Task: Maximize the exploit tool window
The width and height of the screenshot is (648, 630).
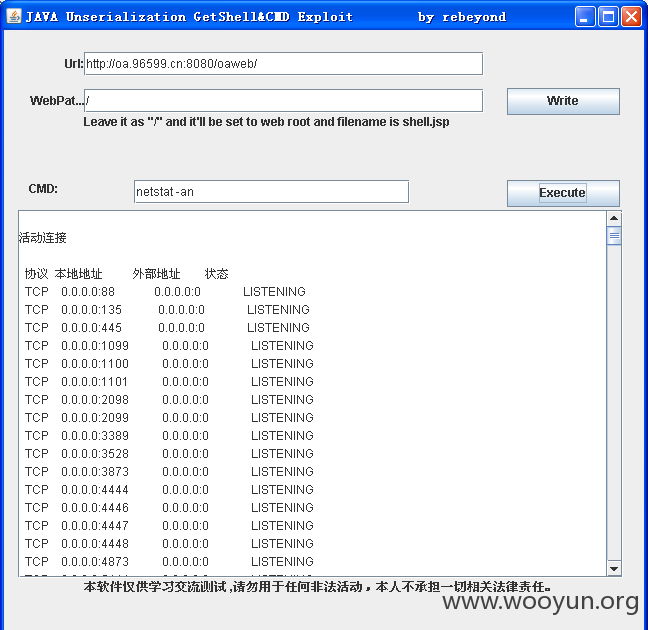Action: (x=608, y=17)
